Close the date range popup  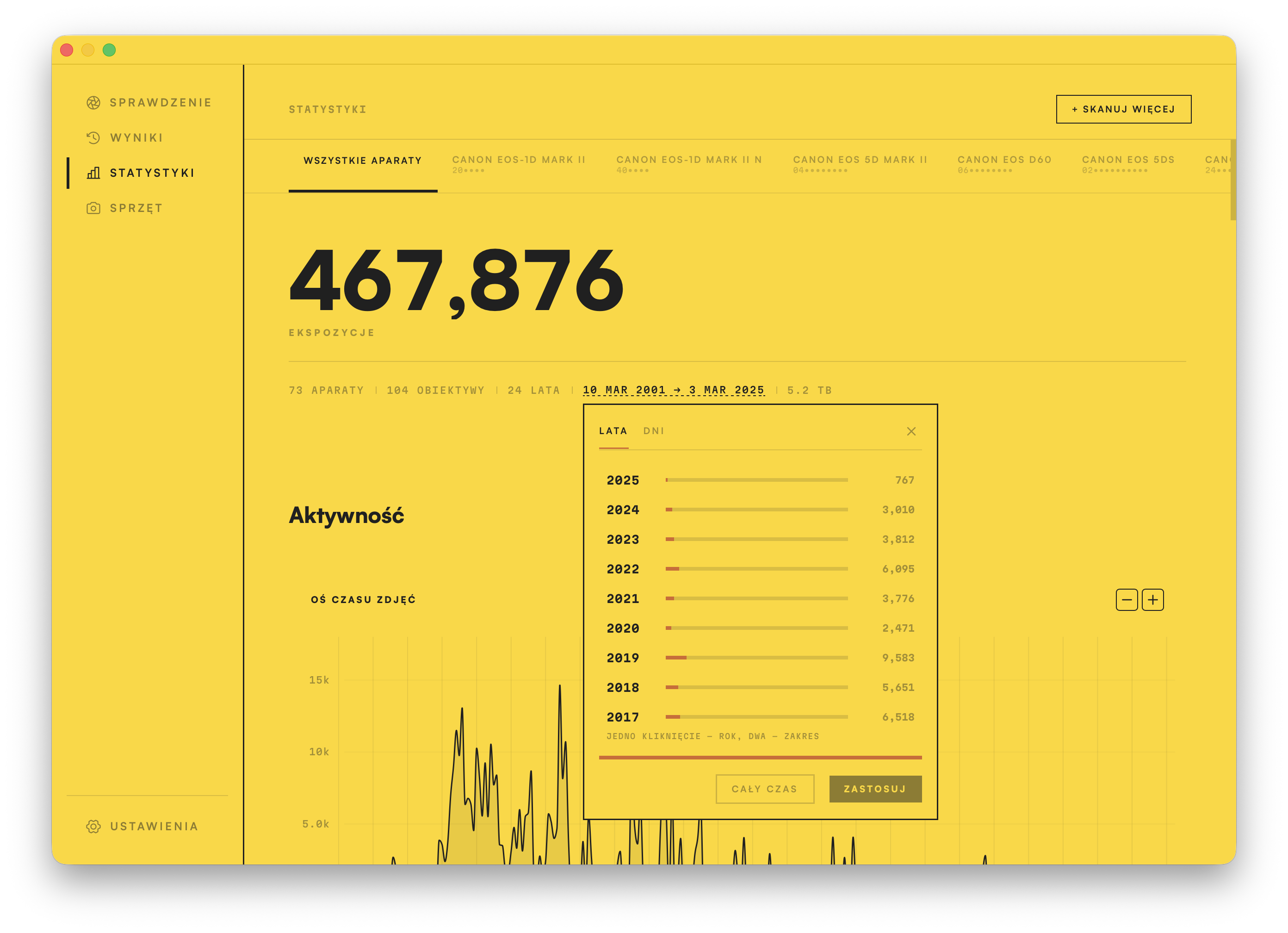(x=911, y=431)
